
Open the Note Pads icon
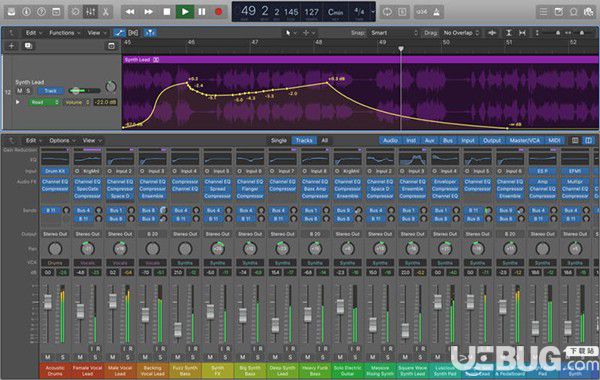click(559, 12)
